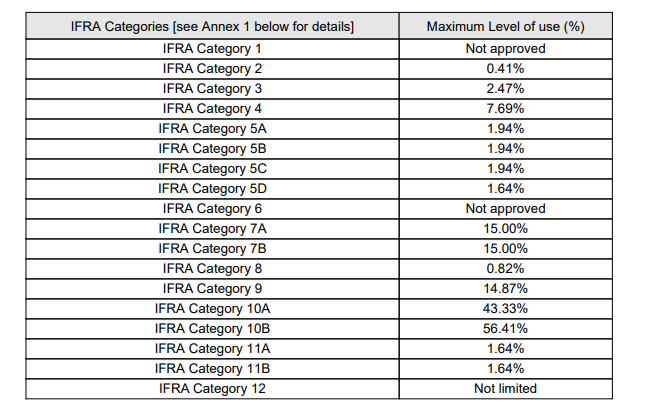Click the 56.41% value cell
Image resolution: width=666 pixels, height=406 pixels.
505,328
